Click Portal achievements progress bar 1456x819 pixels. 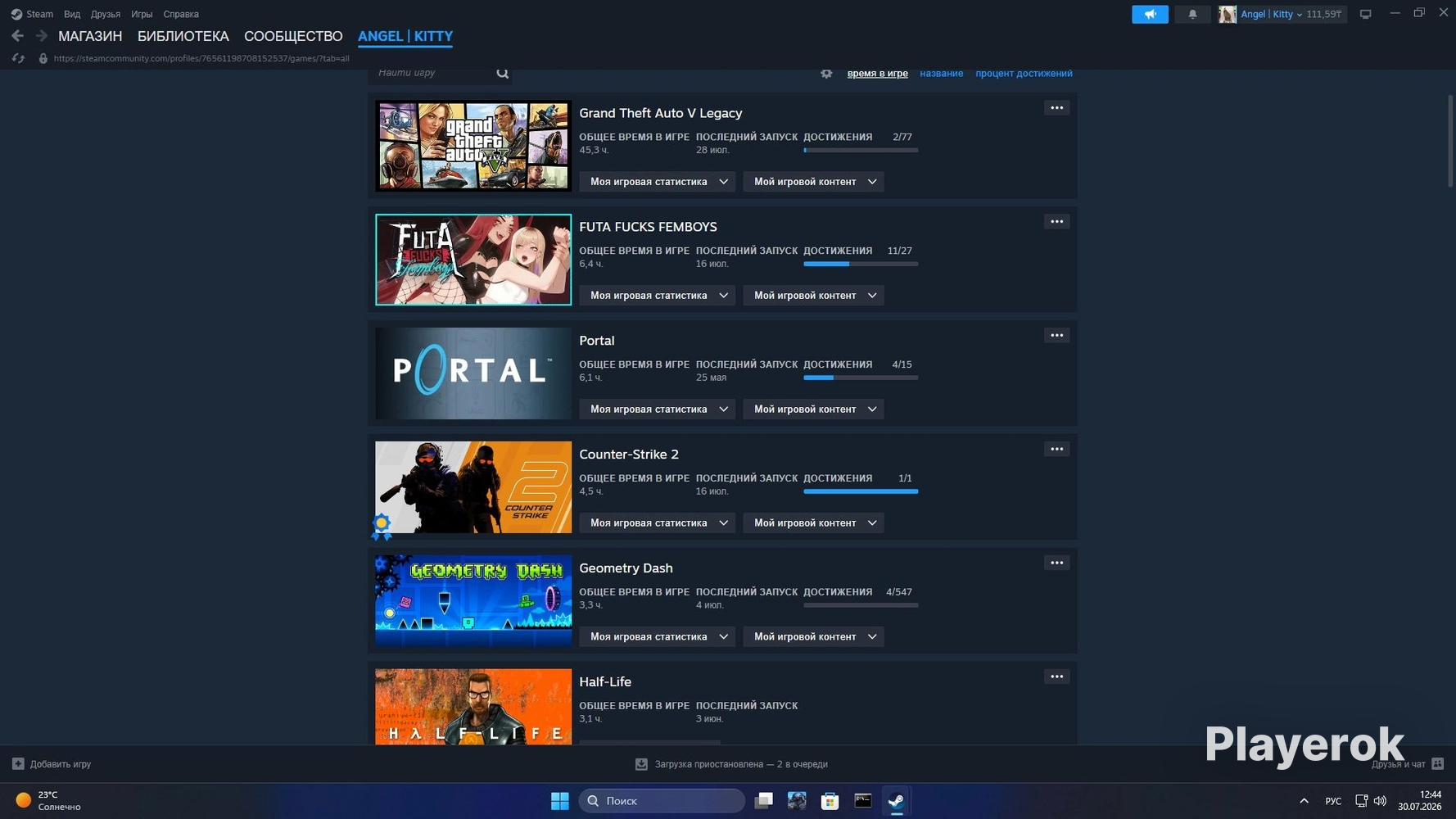(861, 378)
